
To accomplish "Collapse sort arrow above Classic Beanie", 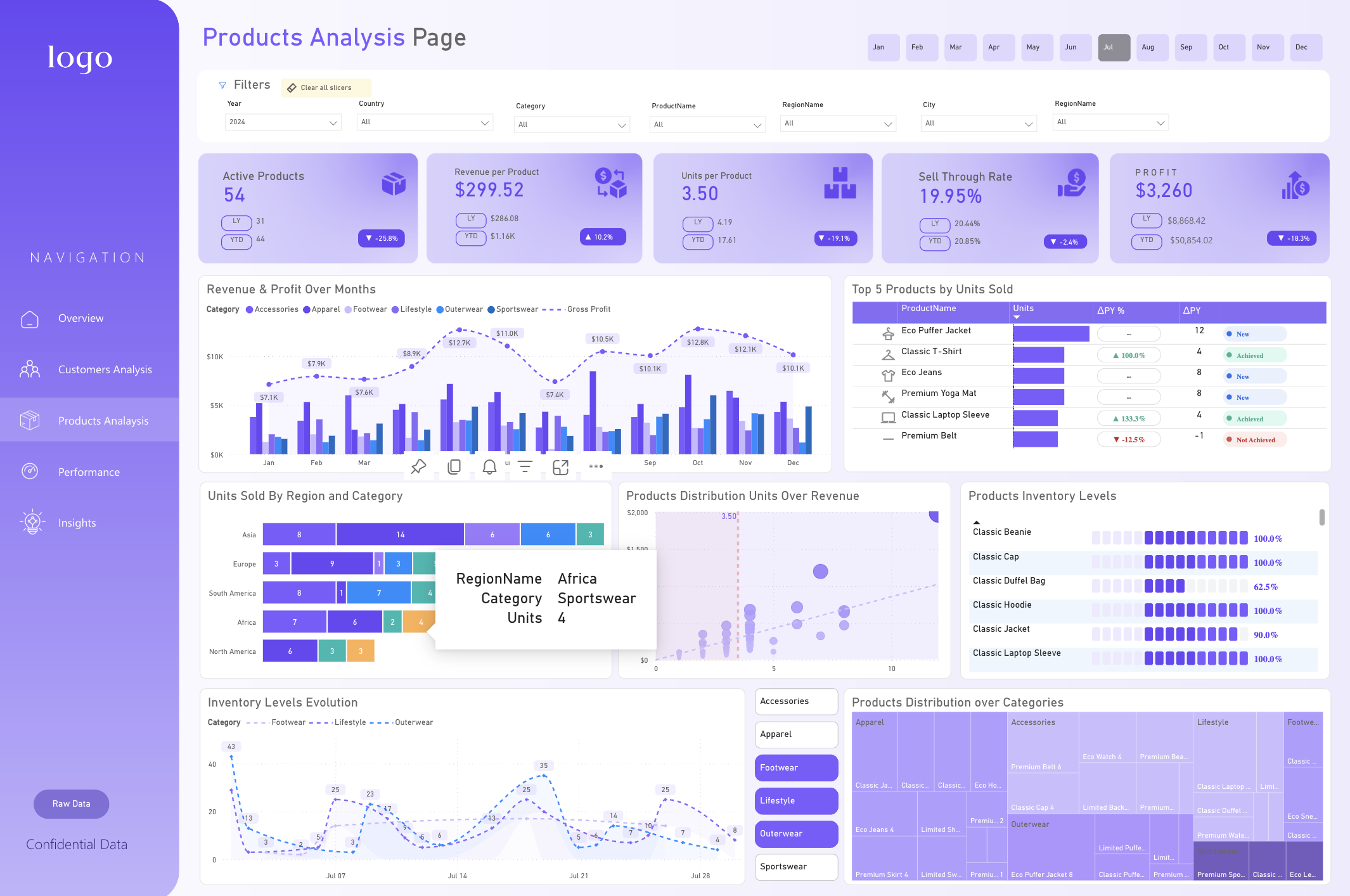I will [977, 523].
